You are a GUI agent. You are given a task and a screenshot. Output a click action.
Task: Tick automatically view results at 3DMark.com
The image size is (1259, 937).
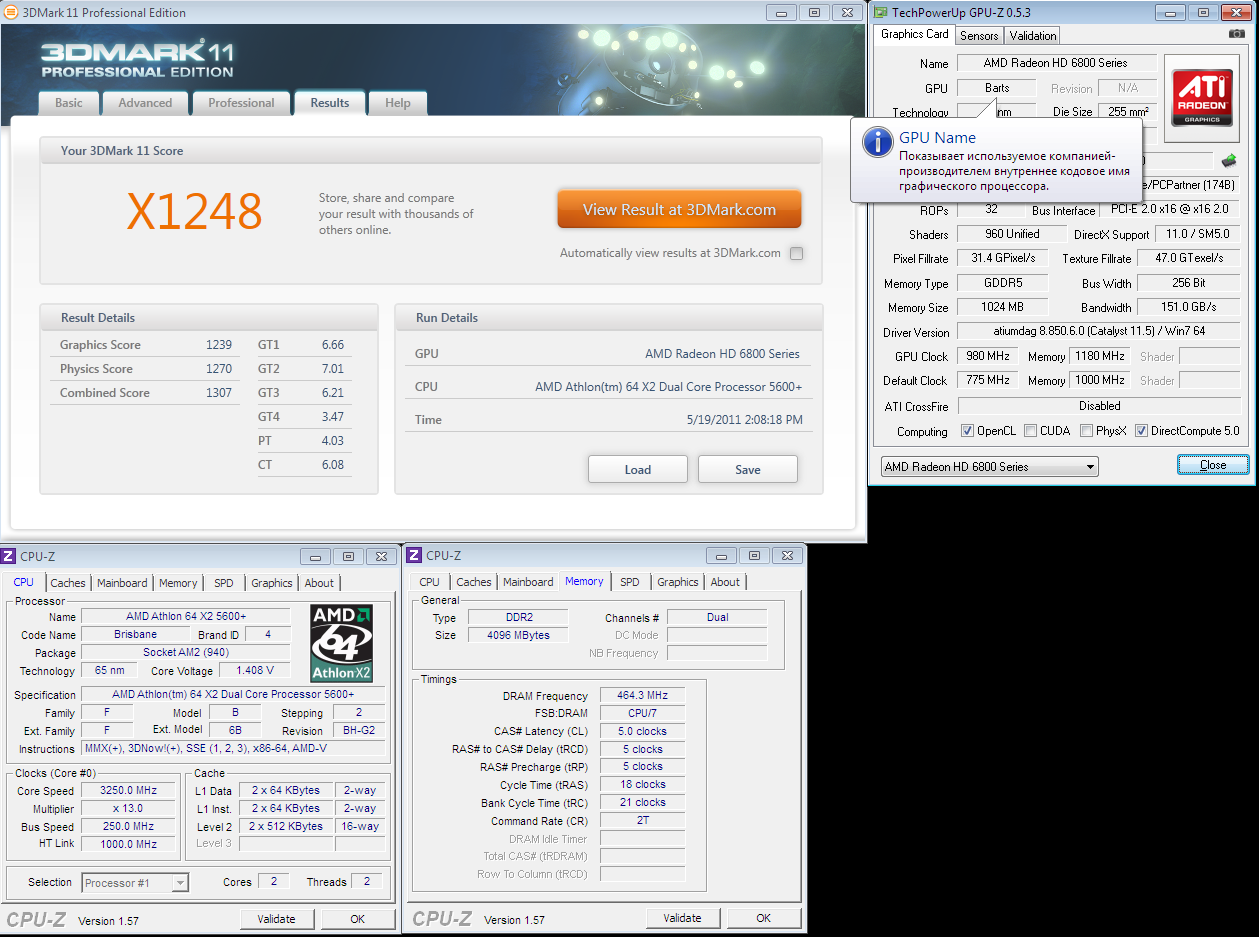(x=796, y=253)
